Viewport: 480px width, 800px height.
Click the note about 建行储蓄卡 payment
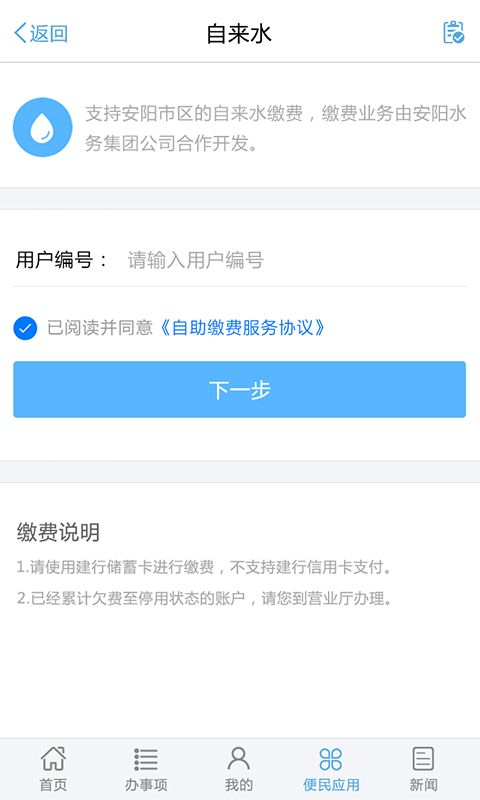click(x=205, y=567)
